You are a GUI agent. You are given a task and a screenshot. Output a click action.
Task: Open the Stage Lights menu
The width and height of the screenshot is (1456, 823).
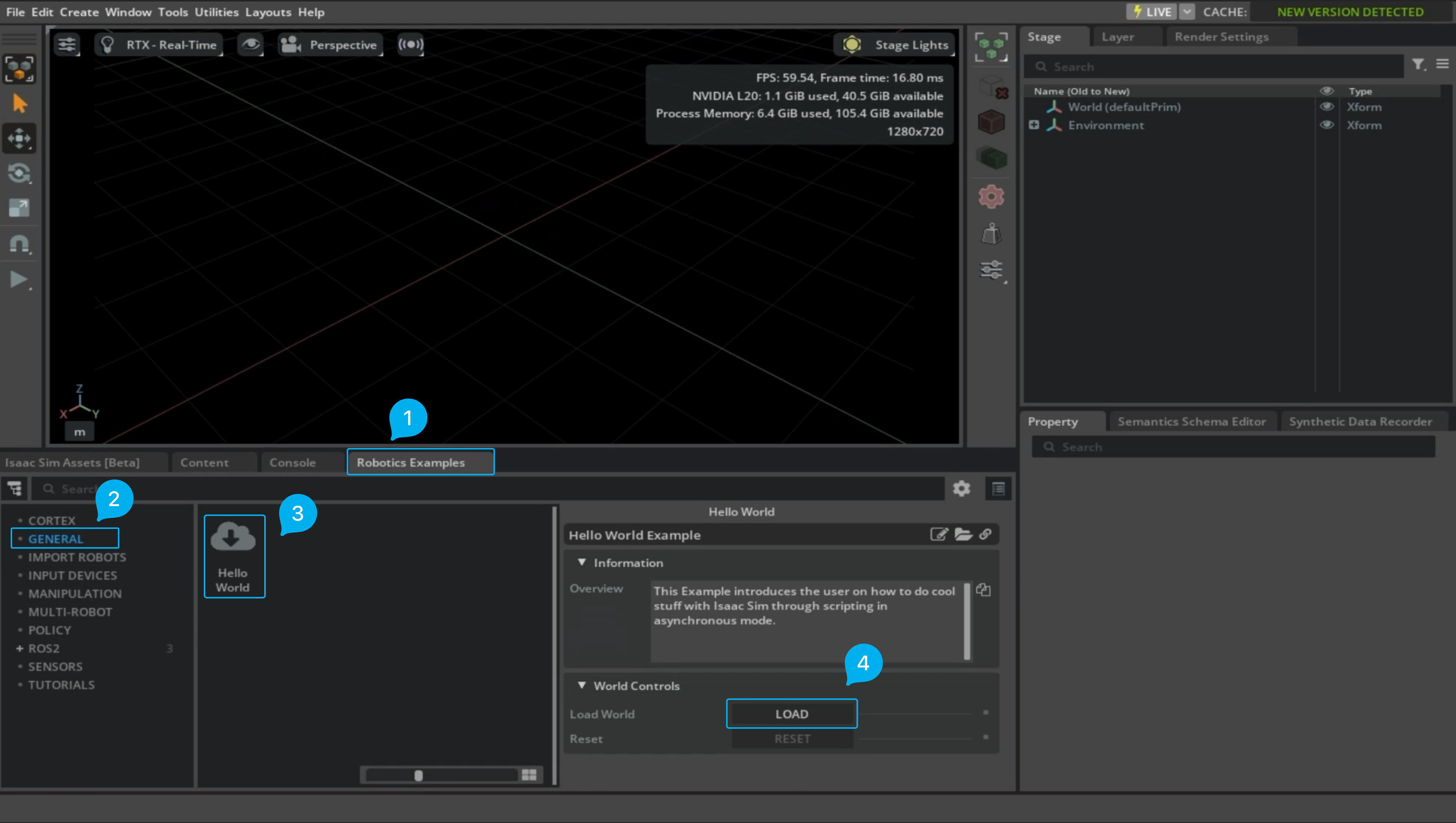click(x=895, y=45)
